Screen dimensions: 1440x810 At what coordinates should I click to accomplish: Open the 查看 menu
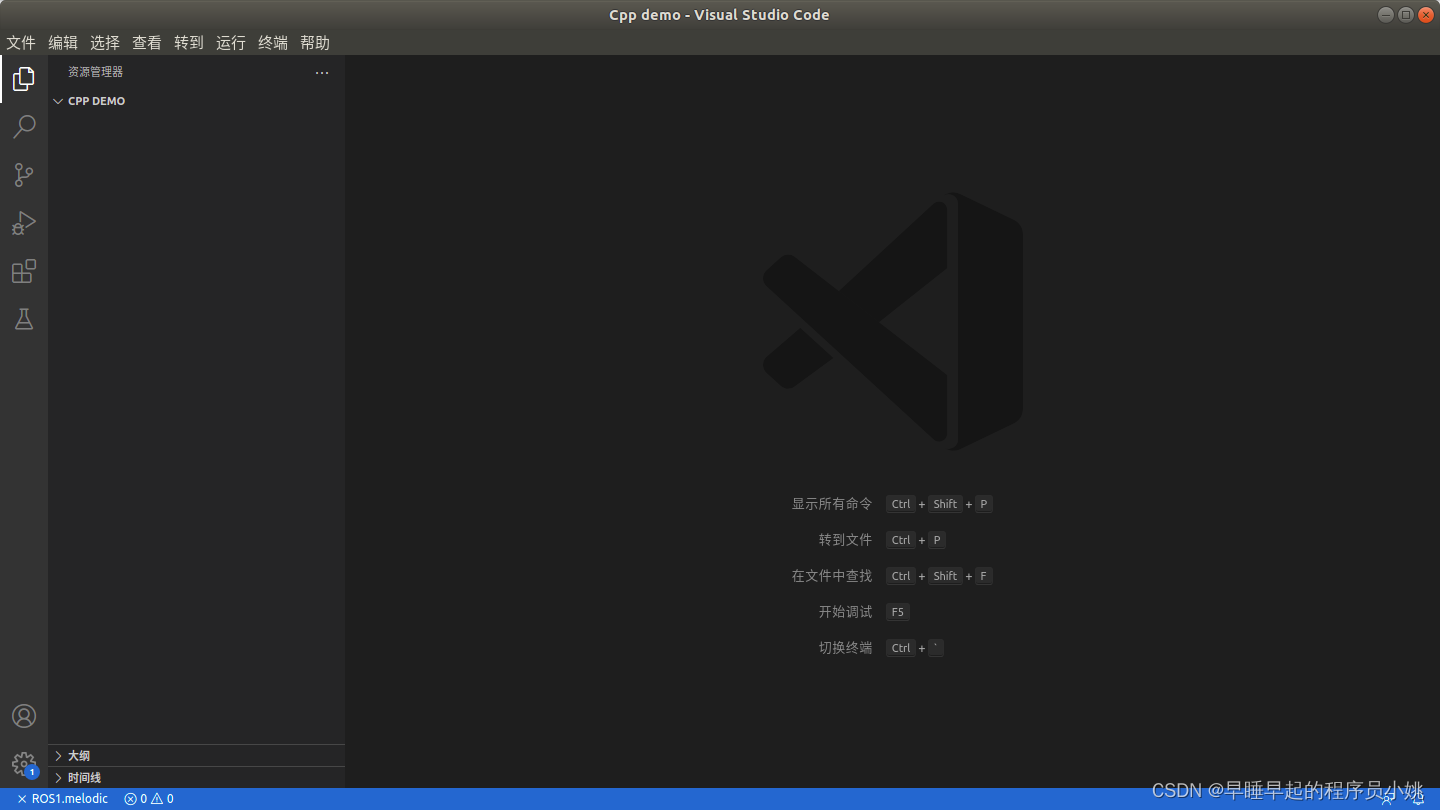click(x=147, y=42)
